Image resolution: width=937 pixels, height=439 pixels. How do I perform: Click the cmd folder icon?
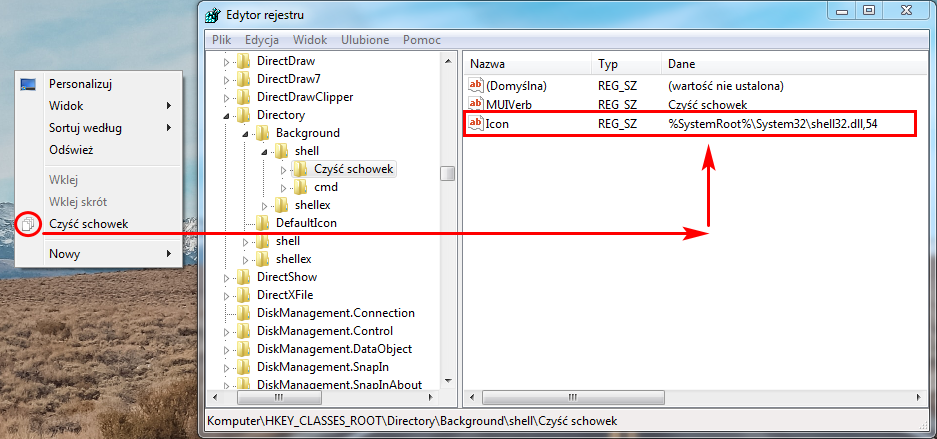[301, 187]
